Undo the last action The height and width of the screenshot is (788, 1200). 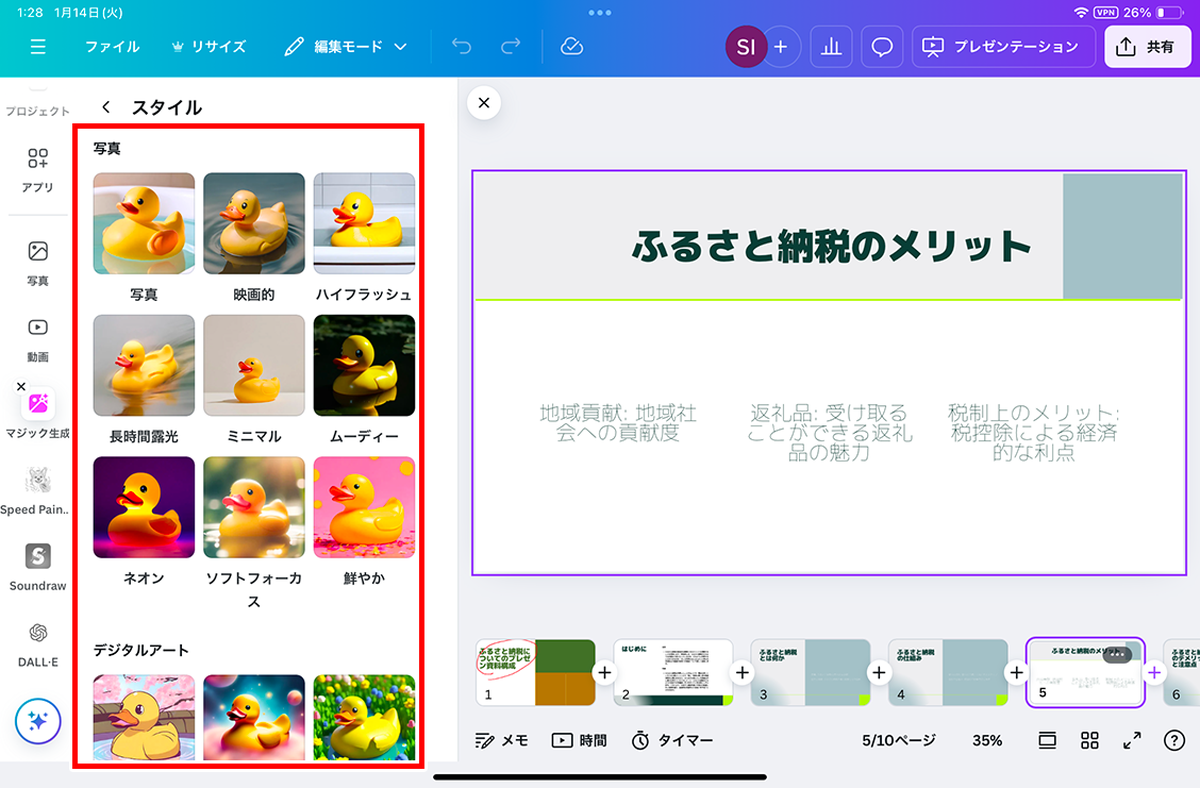[x=461, y=47]
